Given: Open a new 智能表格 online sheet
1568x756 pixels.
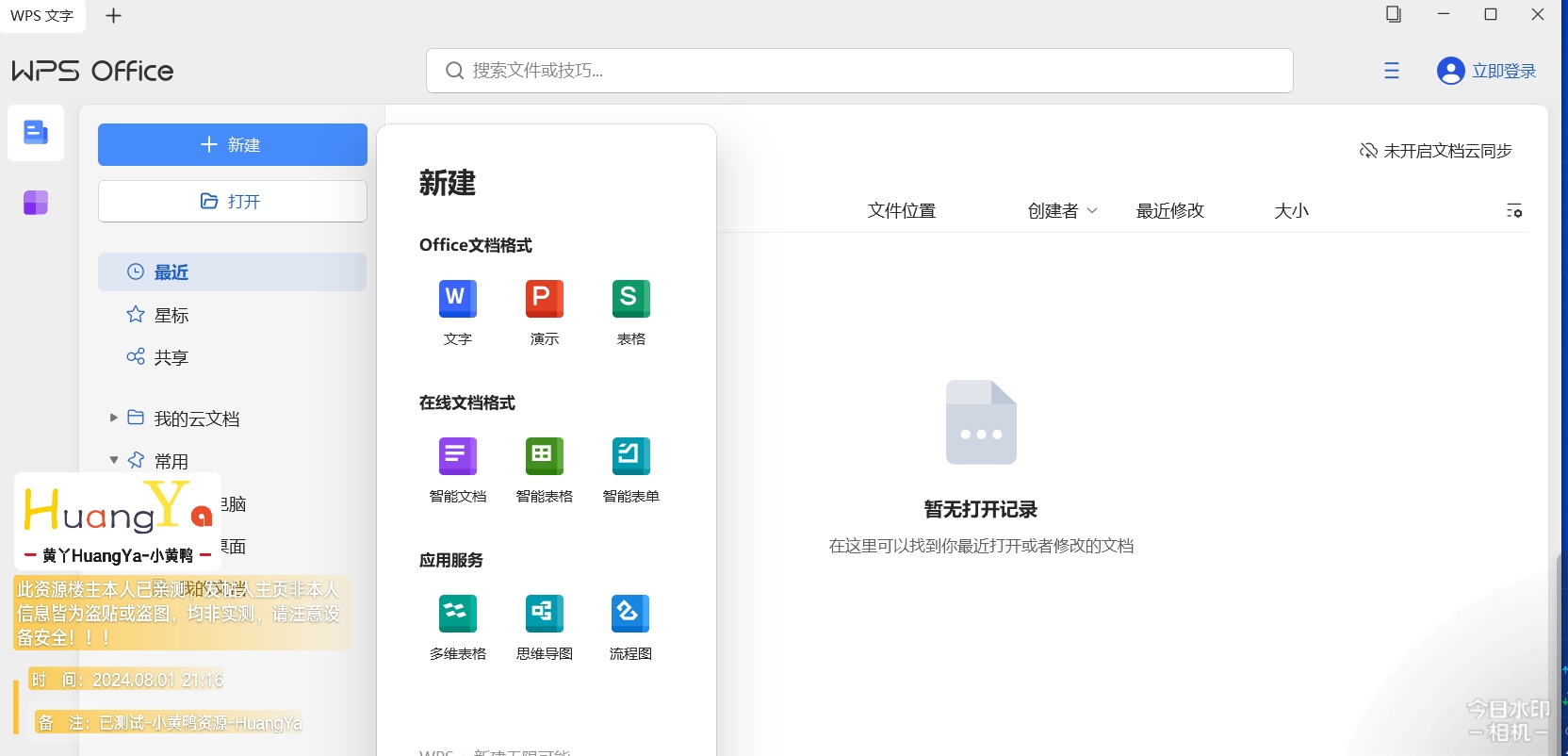Looking at the screenshot, I should (544, 457).
